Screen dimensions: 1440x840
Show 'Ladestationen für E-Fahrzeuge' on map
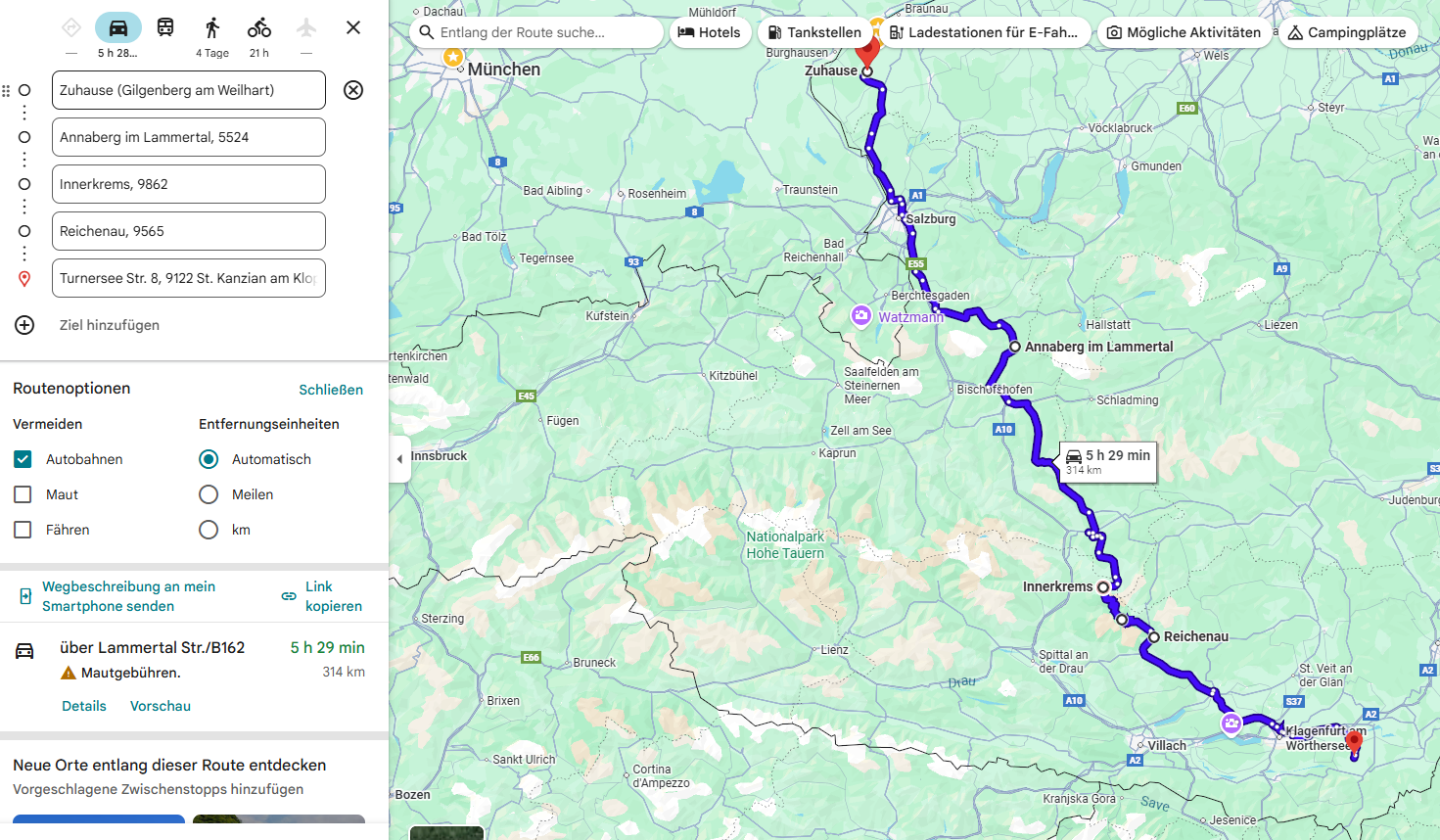coord(984,32)
